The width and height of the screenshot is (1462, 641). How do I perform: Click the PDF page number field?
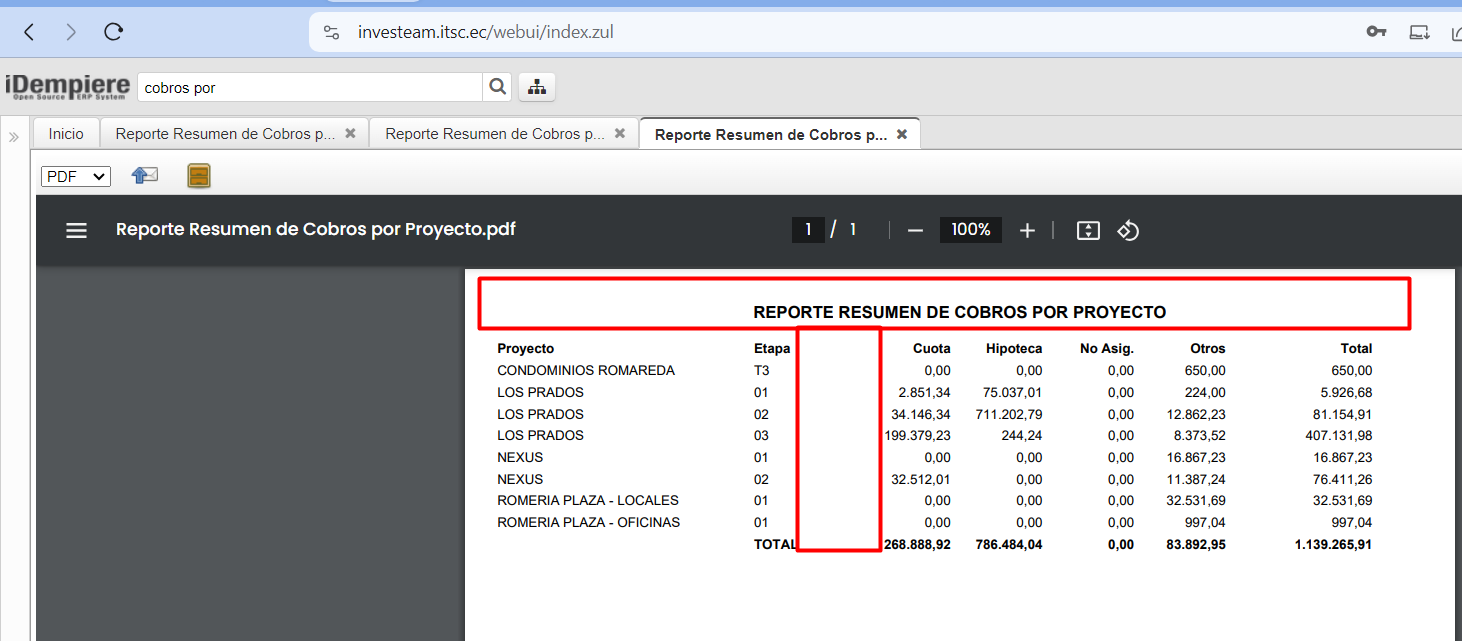pos(807,230)
